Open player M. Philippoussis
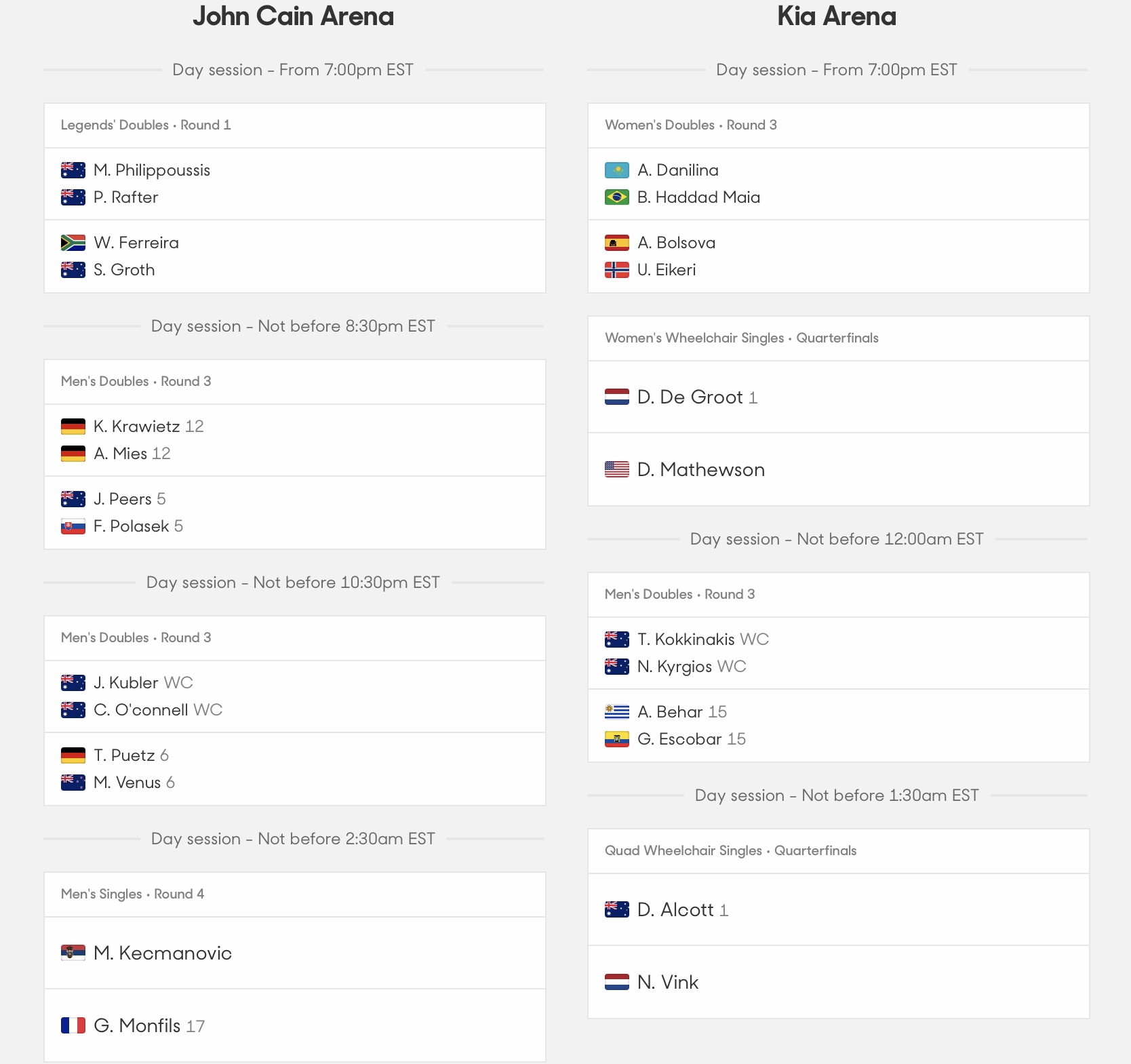This screenshot has height=1064, width=1131. (x=152, y=170)
